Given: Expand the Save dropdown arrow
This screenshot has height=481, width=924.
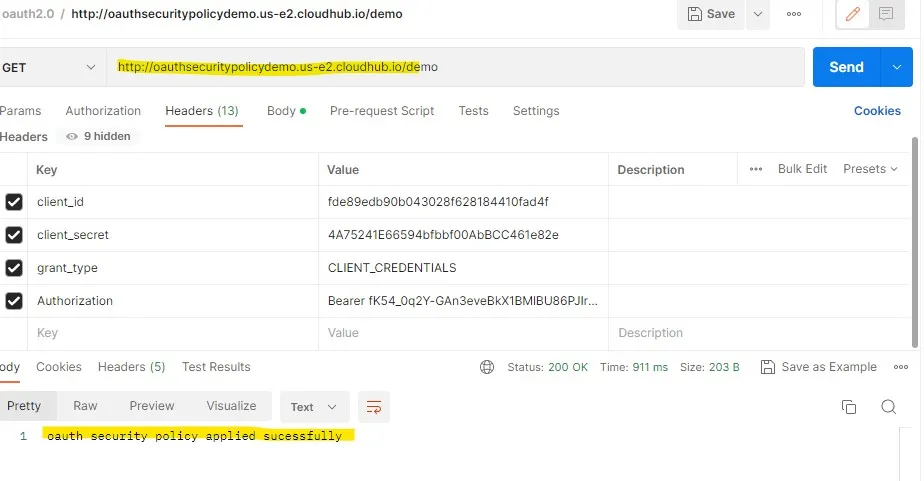Looking at the screenshot, I should click(x=758, y=14).
